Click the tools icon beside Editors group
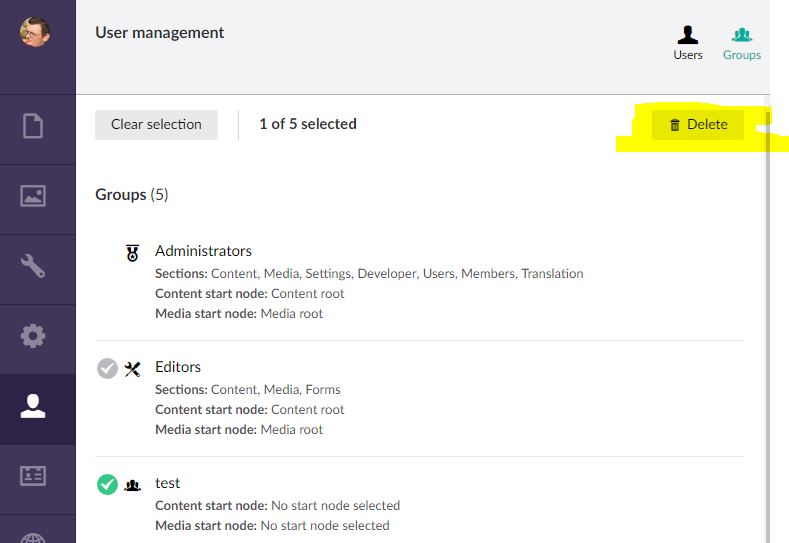 click(x=132, y=369)
